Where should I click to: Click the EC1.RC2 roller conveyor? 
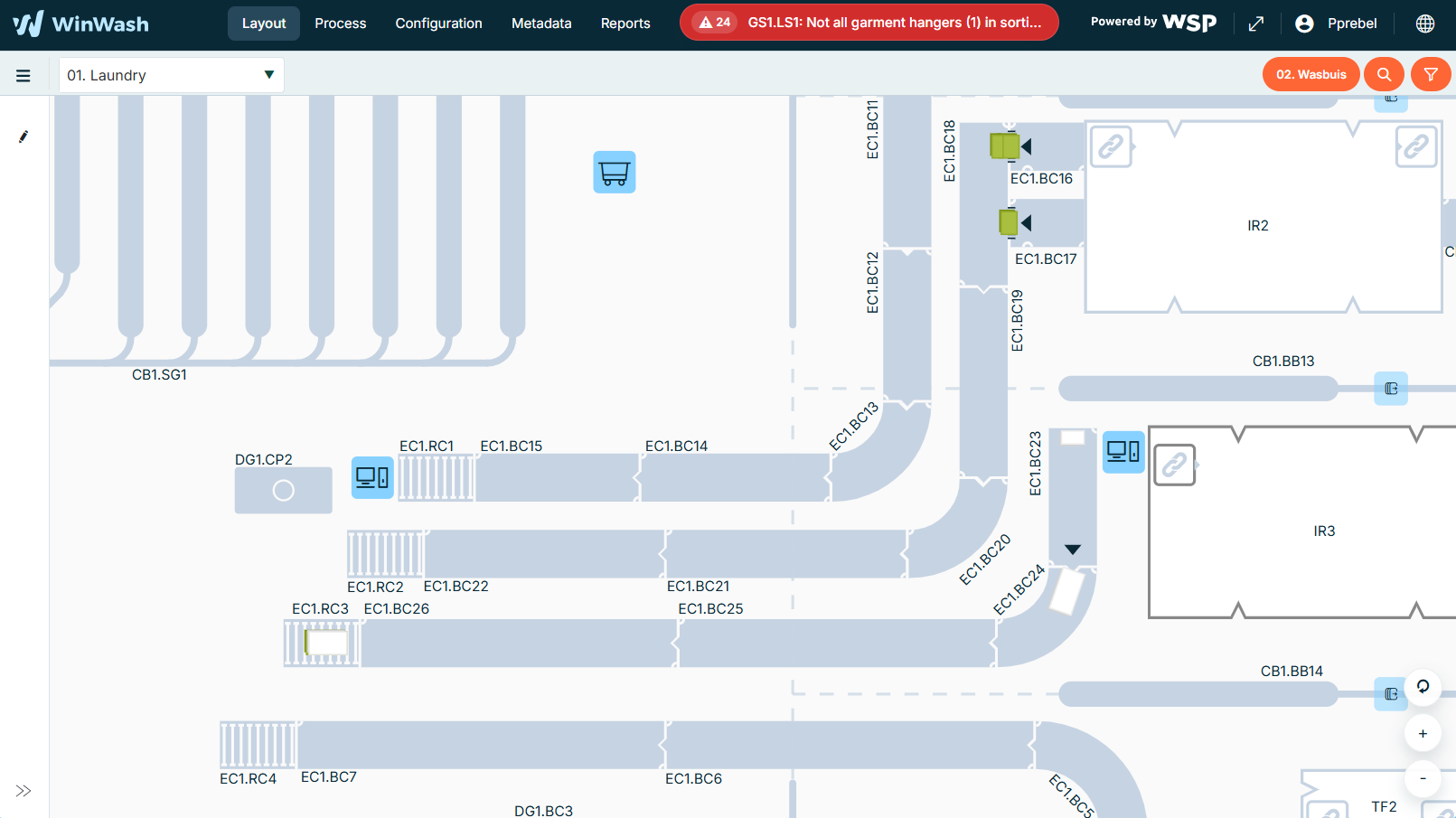pyautogui.click(x=386, y=554)
